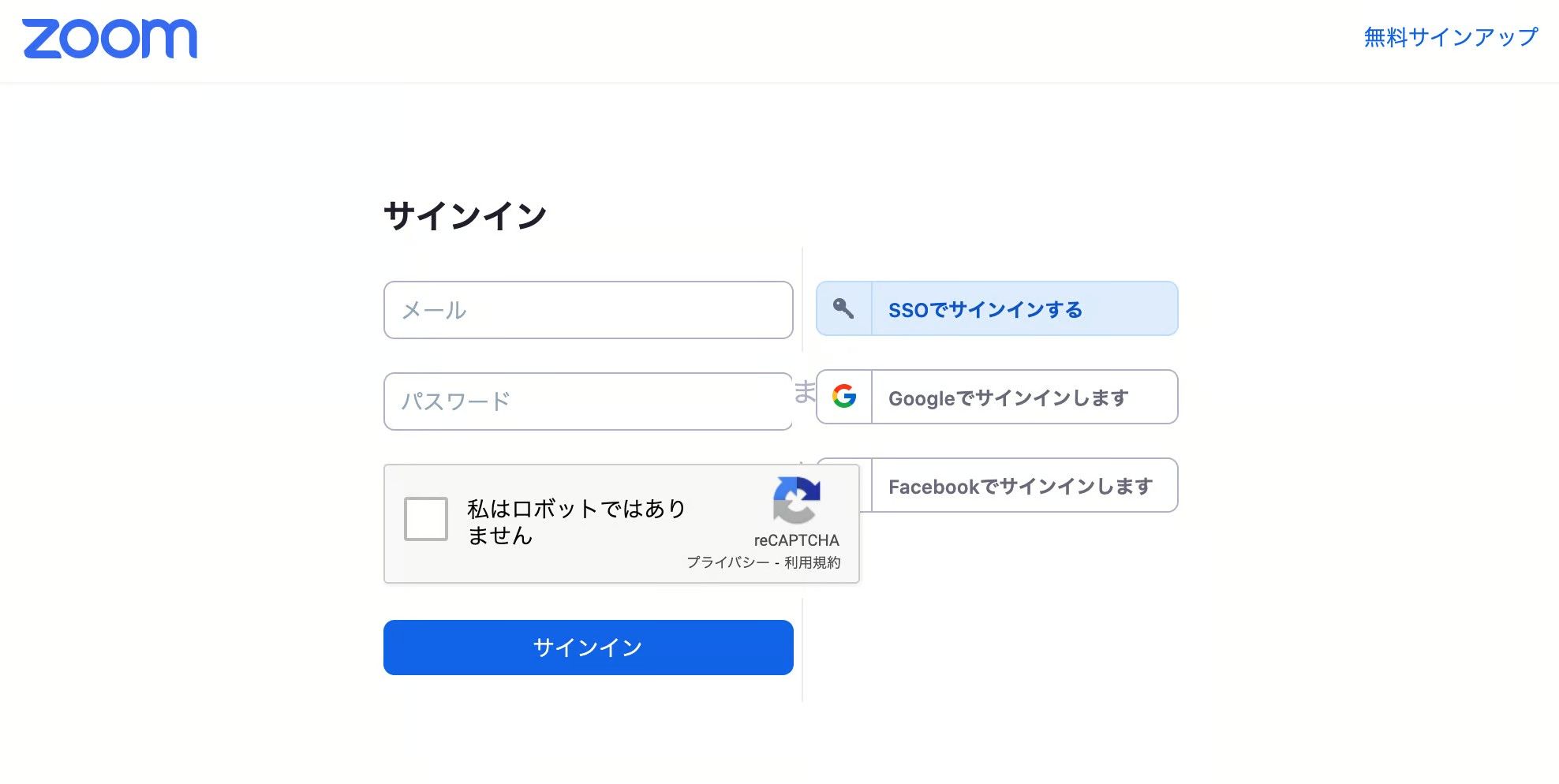Click the robot verification label text

576,521
